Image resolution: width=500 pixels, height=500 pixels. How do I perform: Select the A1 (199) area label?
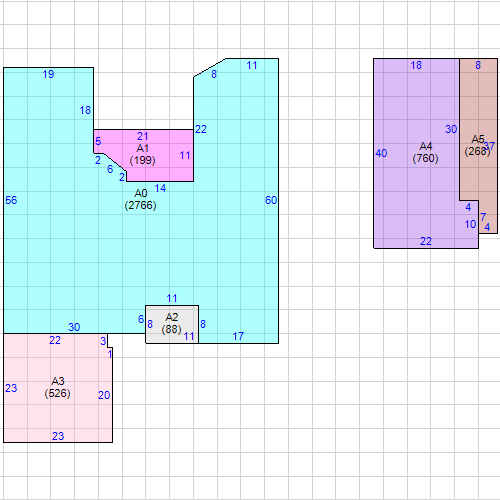click(x=142, y=154)
